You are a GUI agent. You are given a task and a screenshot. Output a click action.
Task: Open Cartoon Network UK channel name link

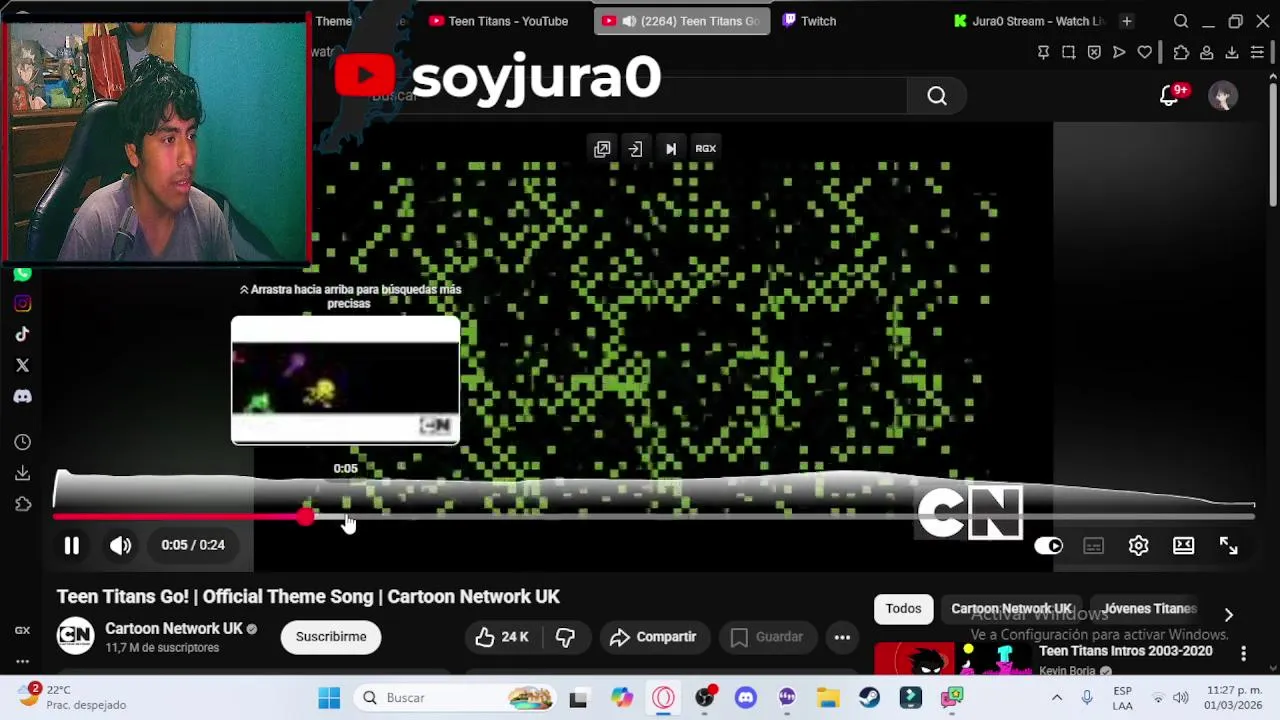(x=174, y=629)
